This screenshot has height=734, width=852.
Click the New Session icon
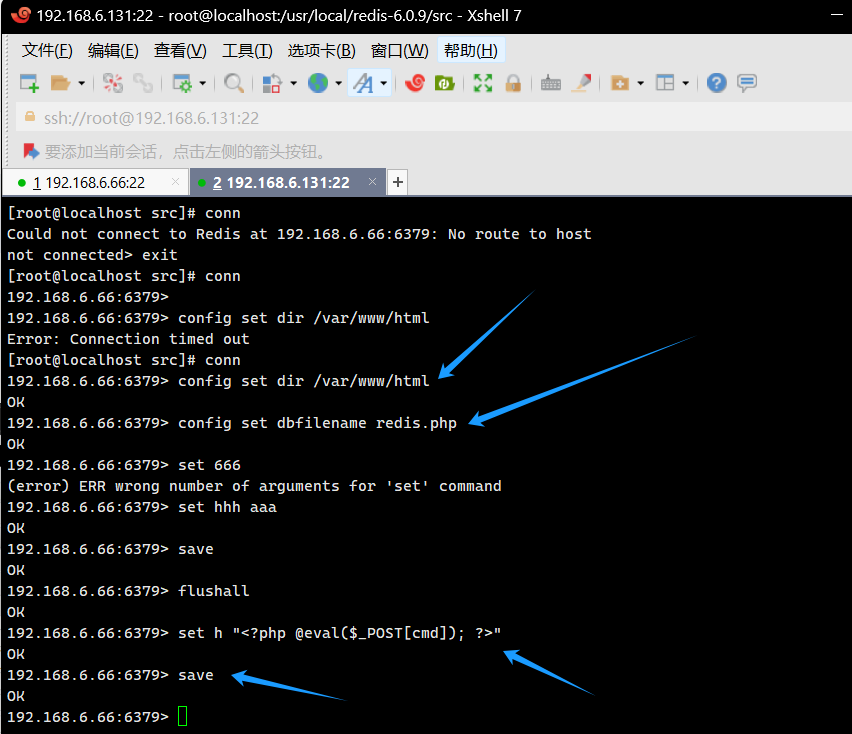click(x=29, y=83)
